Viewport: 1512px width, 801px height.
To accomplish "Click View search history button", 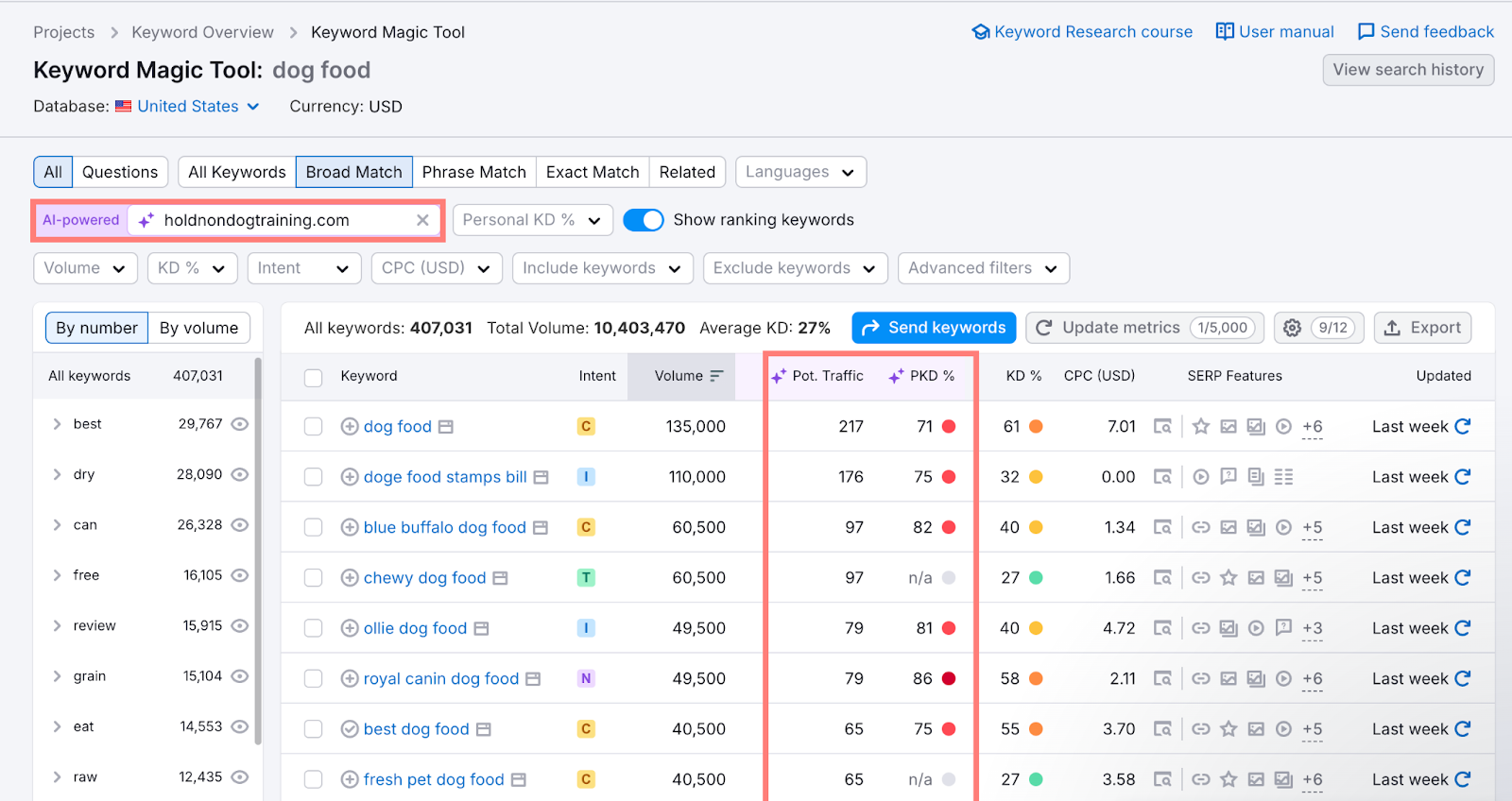I will click(x=1408, y=70).
